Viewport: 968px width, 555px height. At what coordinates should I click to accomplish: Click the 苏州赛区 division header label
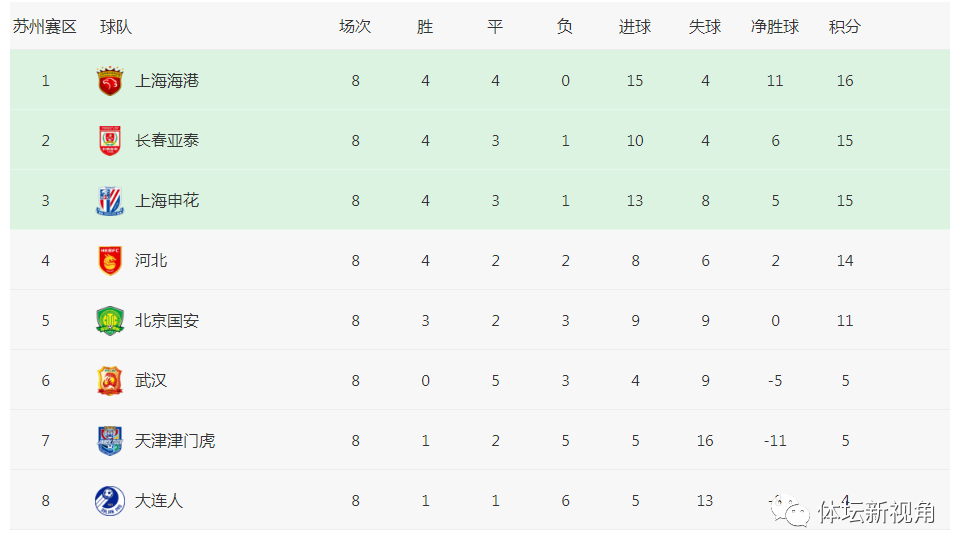pyautogui.click(x=44, y=27)
